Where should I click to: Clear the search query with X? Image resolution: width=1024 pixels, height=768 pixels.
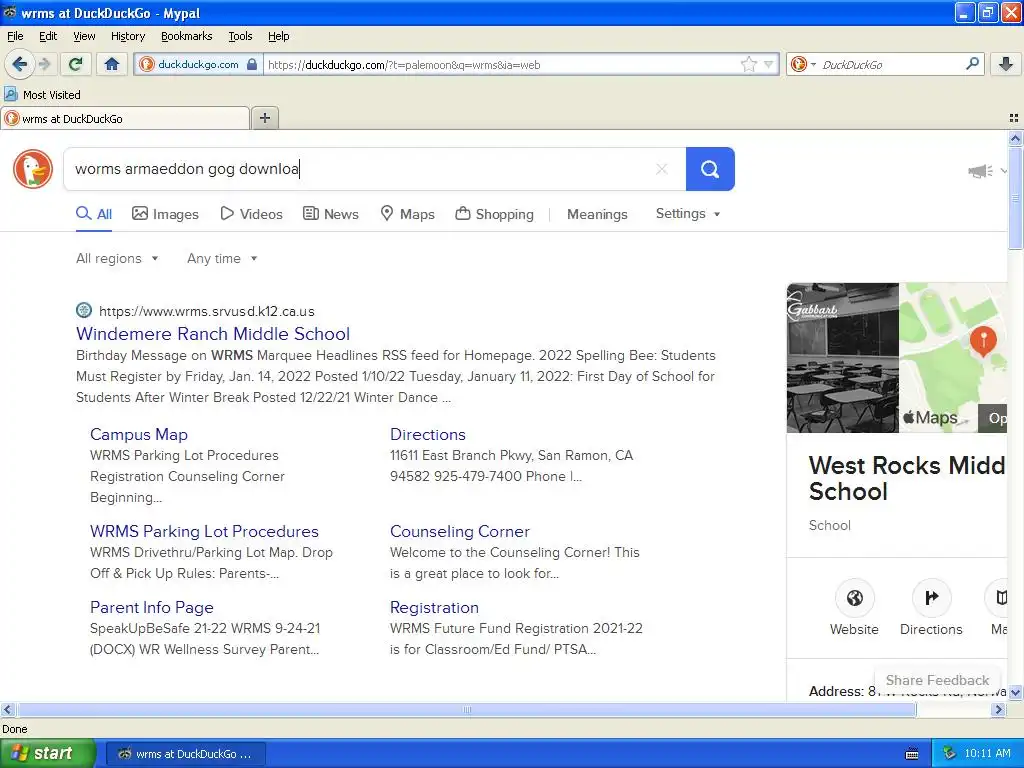pyautogui.click(x=662, y=169)
